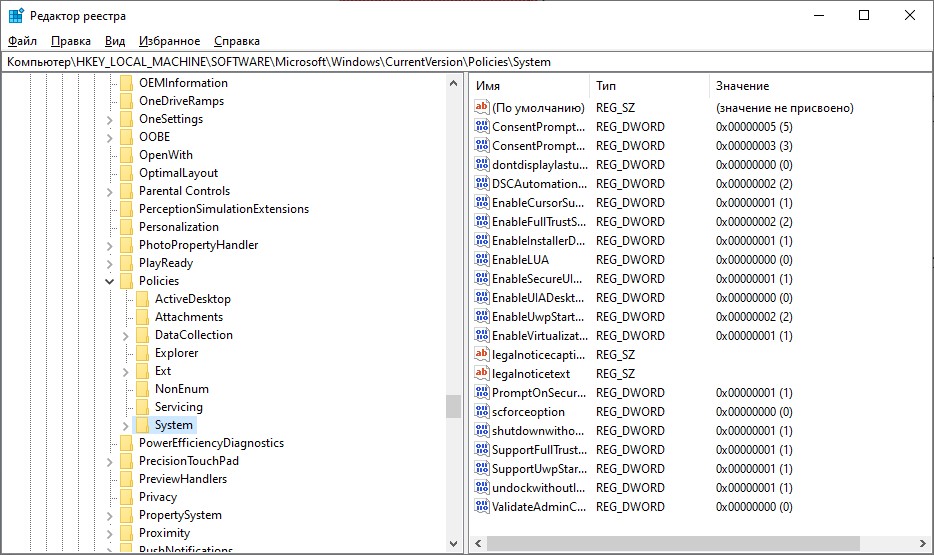Click the DWORD icon of PromptOnSecur... value
Screen dimensions: 934x555
(x=481, y=392)
